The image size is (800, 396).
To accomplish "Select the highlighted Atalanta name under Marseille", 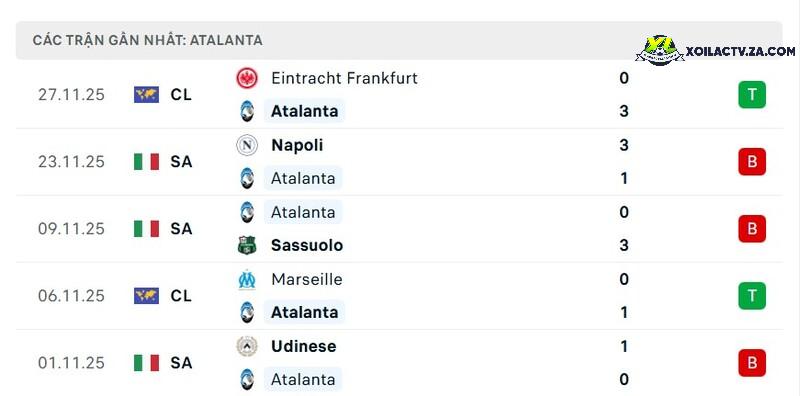I will click(x=305, y=312).
